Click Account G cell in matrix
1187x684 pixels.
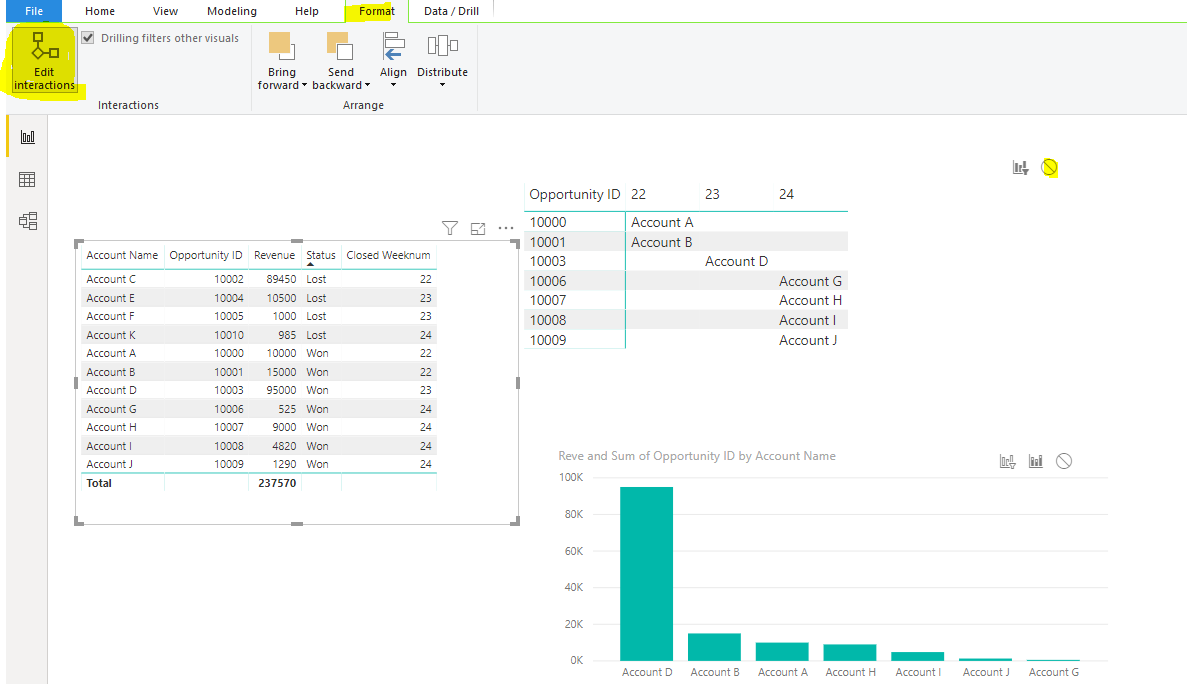coord(810,281)
